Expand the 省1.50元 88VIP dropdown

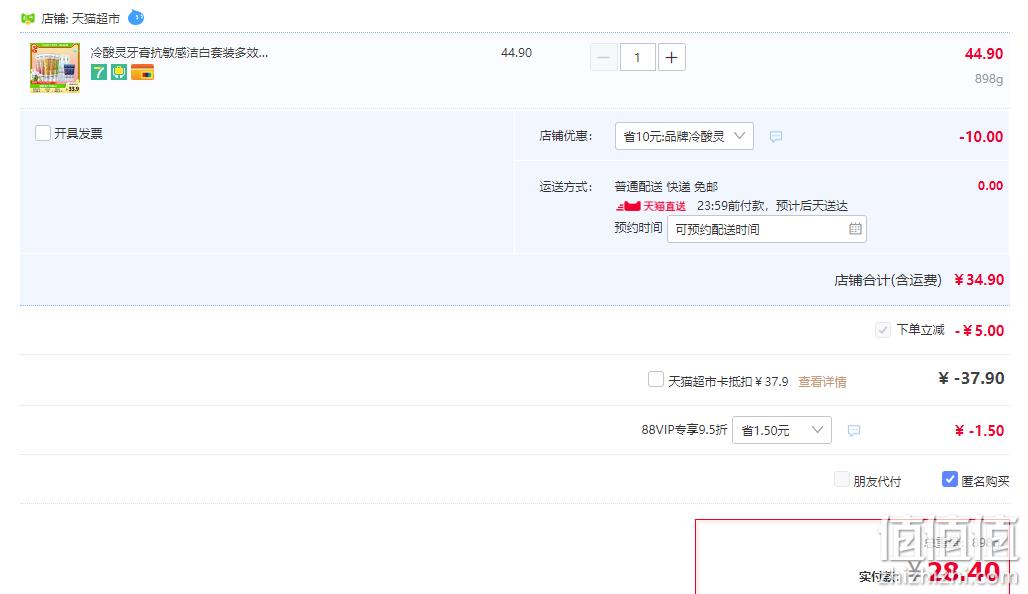click(781, 430)
